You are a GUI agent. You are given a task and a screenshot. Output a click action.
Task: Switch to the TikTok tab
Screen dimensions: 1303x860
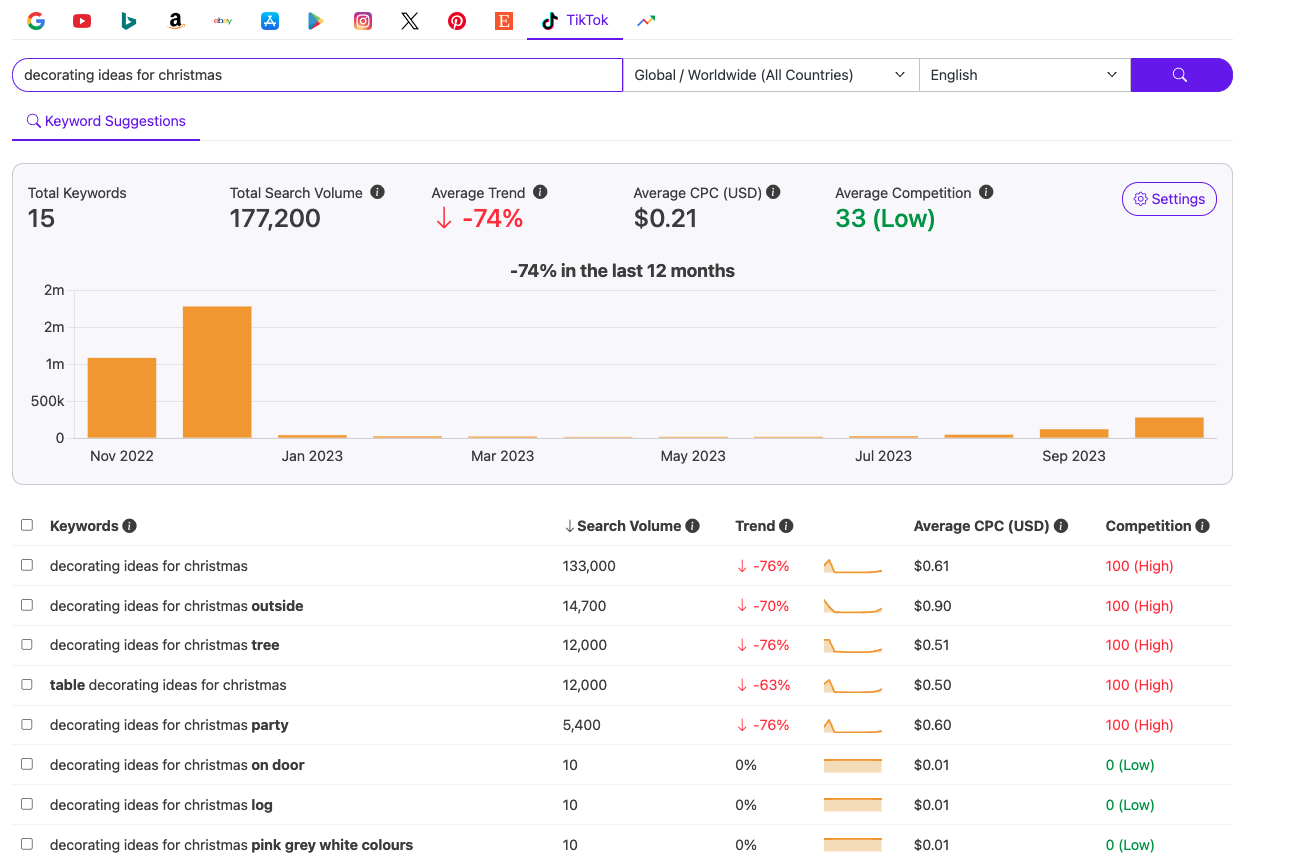(x=574, y=20)
